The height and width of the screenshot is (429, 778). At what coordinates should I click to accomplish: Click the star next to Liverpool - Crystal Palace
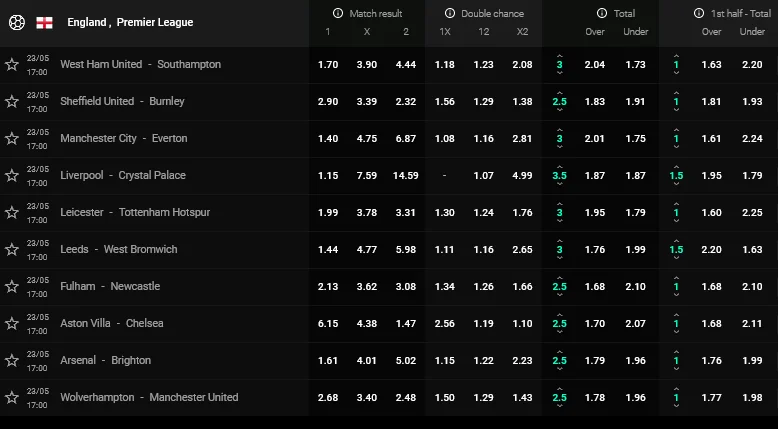pyautogui.click(x=12, y=175)
